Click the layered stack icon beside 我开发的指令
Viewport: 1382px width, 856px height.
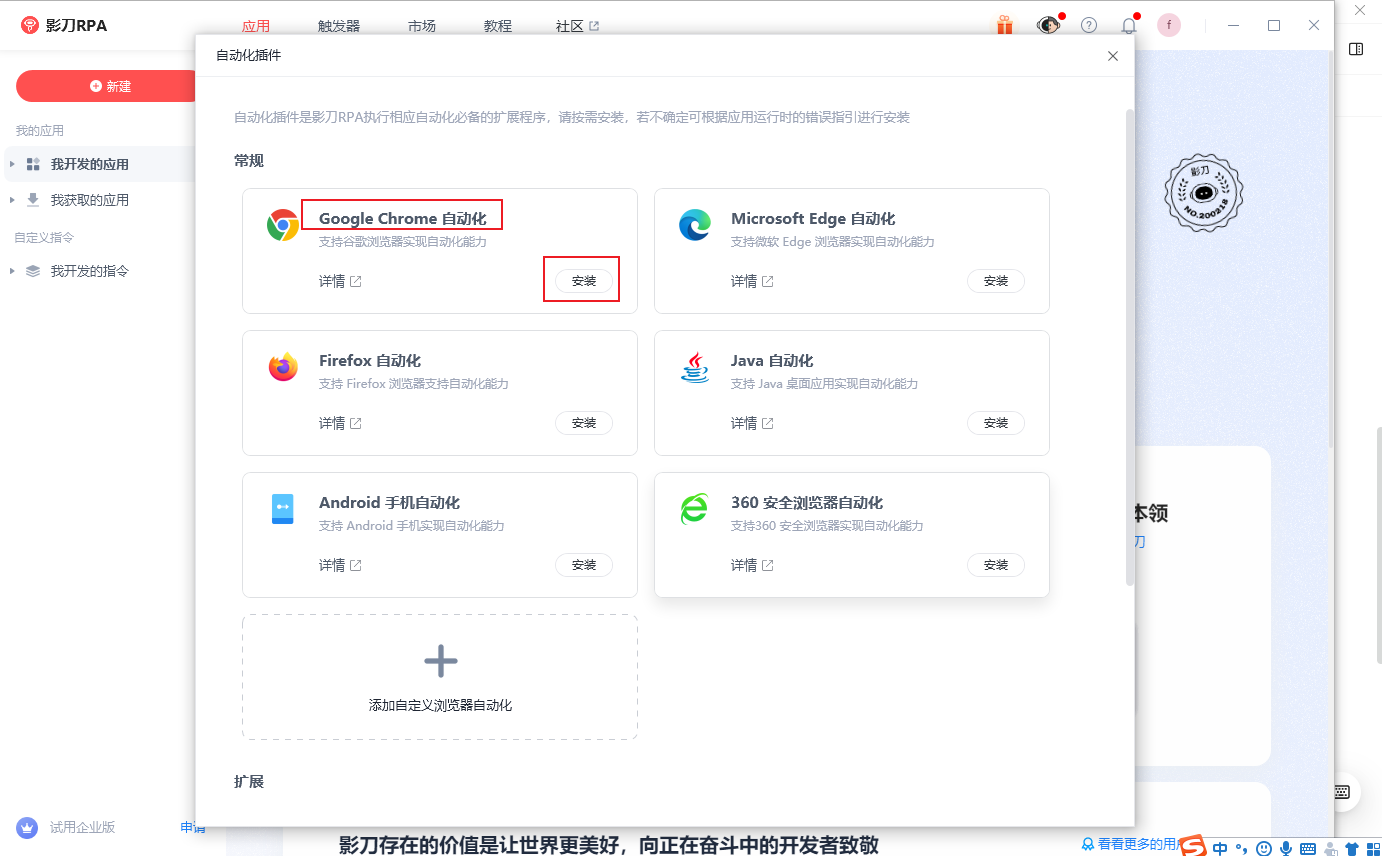pos(33,271)
